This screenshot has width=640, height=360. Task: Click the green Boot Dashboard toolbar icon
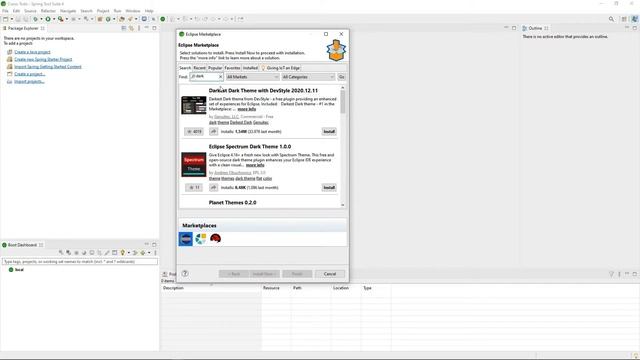pos(162,19)
